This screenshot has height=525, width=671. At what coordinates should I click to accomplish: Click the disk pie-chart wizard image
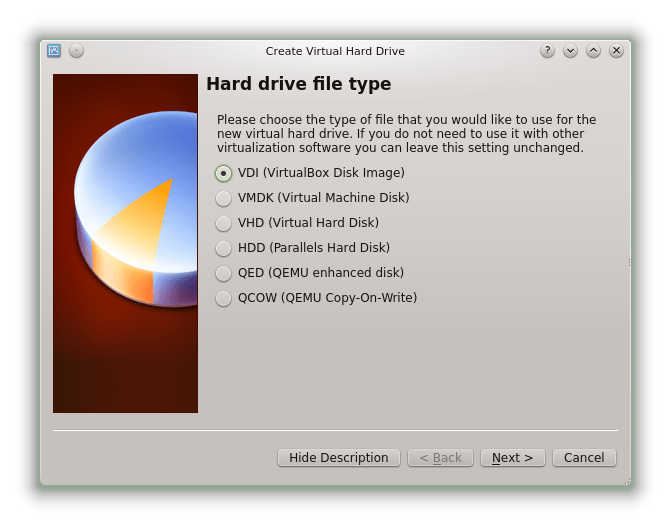click(125, 243)
